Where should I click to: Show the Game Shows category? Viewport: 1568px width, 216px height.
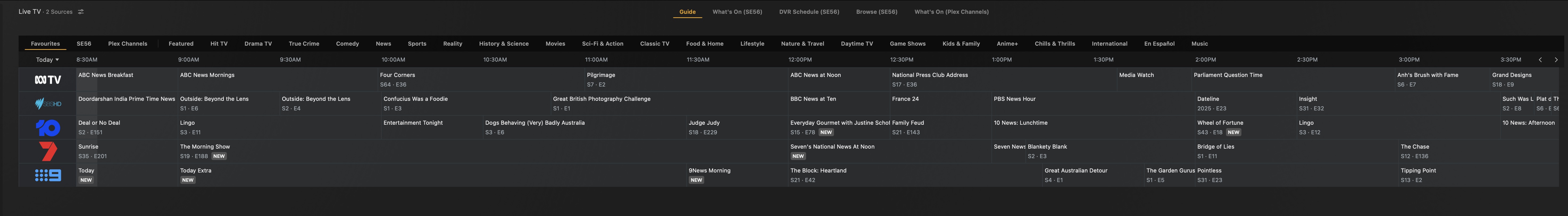908,44
